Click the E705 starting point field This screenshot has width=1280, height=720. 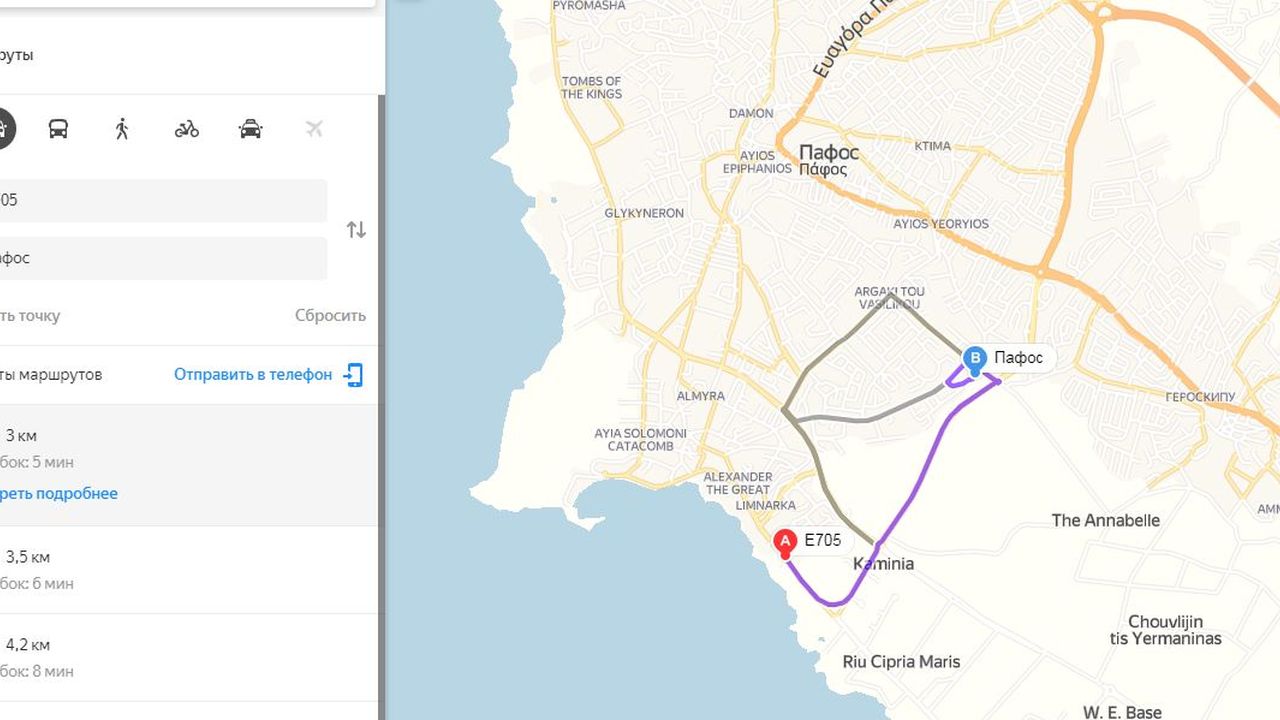[160, 201]
